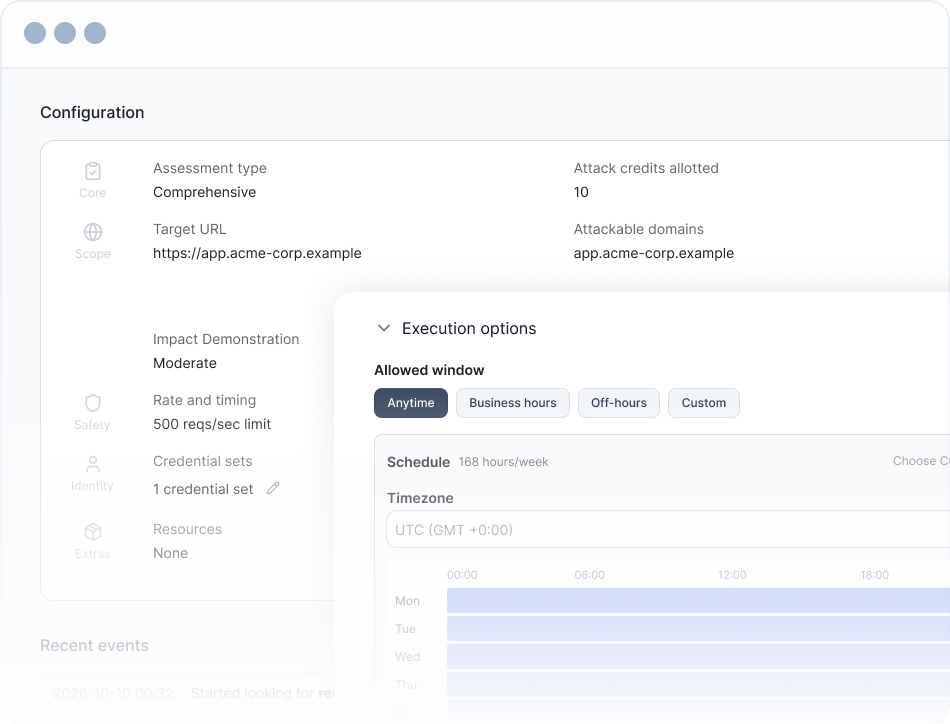
Task: Click the Configuration heading
Action: [x=92, y=113]
